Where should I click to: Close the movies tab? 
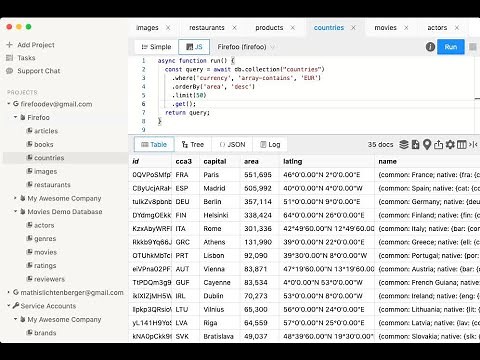(406, 28)
